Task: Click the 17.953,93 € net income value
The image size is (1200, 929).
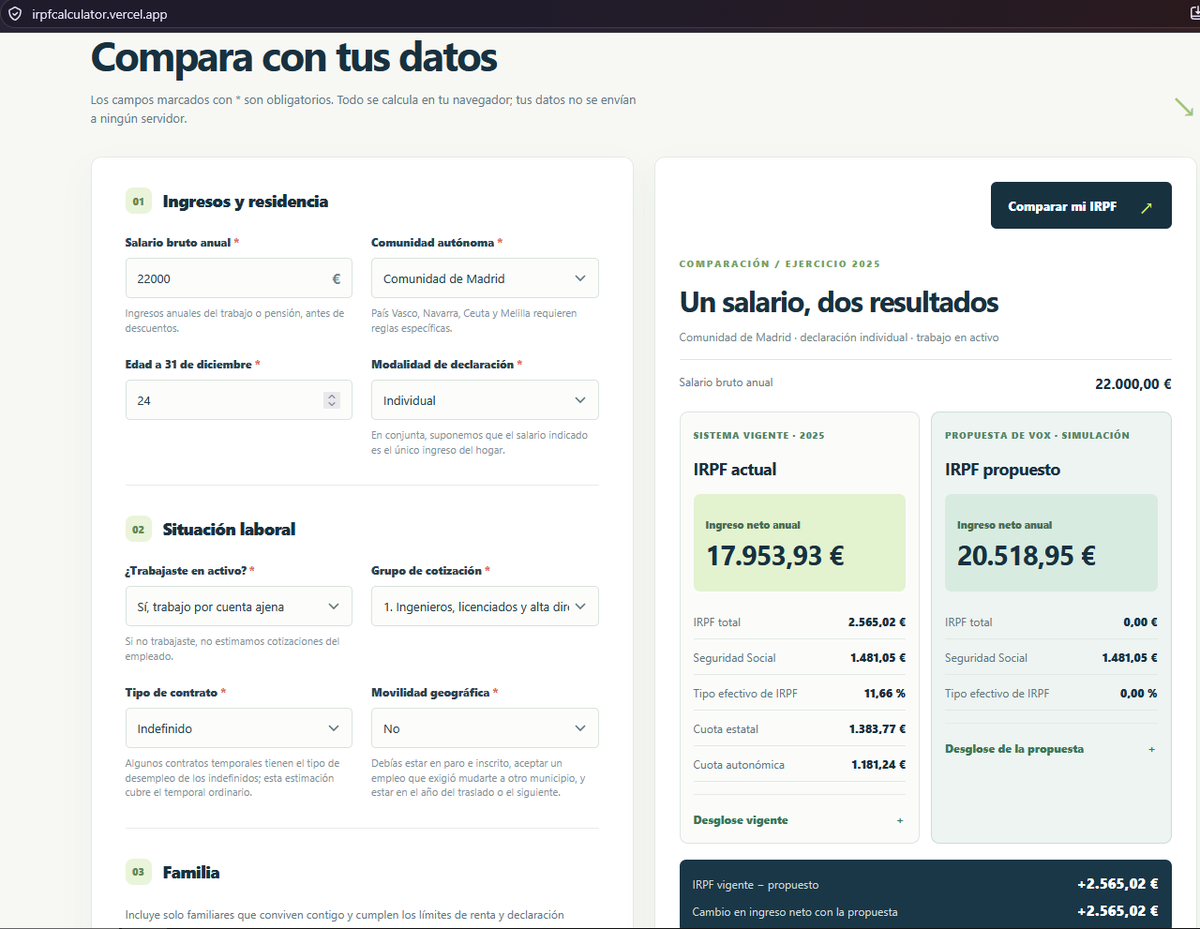Action: click(x=775, y=556)
